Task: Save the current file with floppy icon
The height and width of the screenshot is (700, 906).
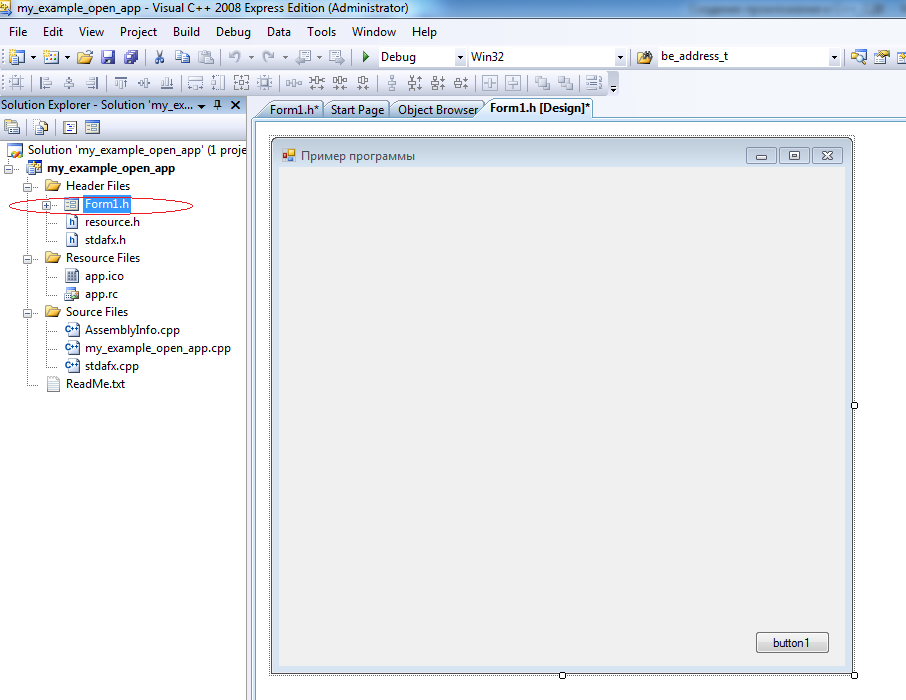Action: (108, 57)
